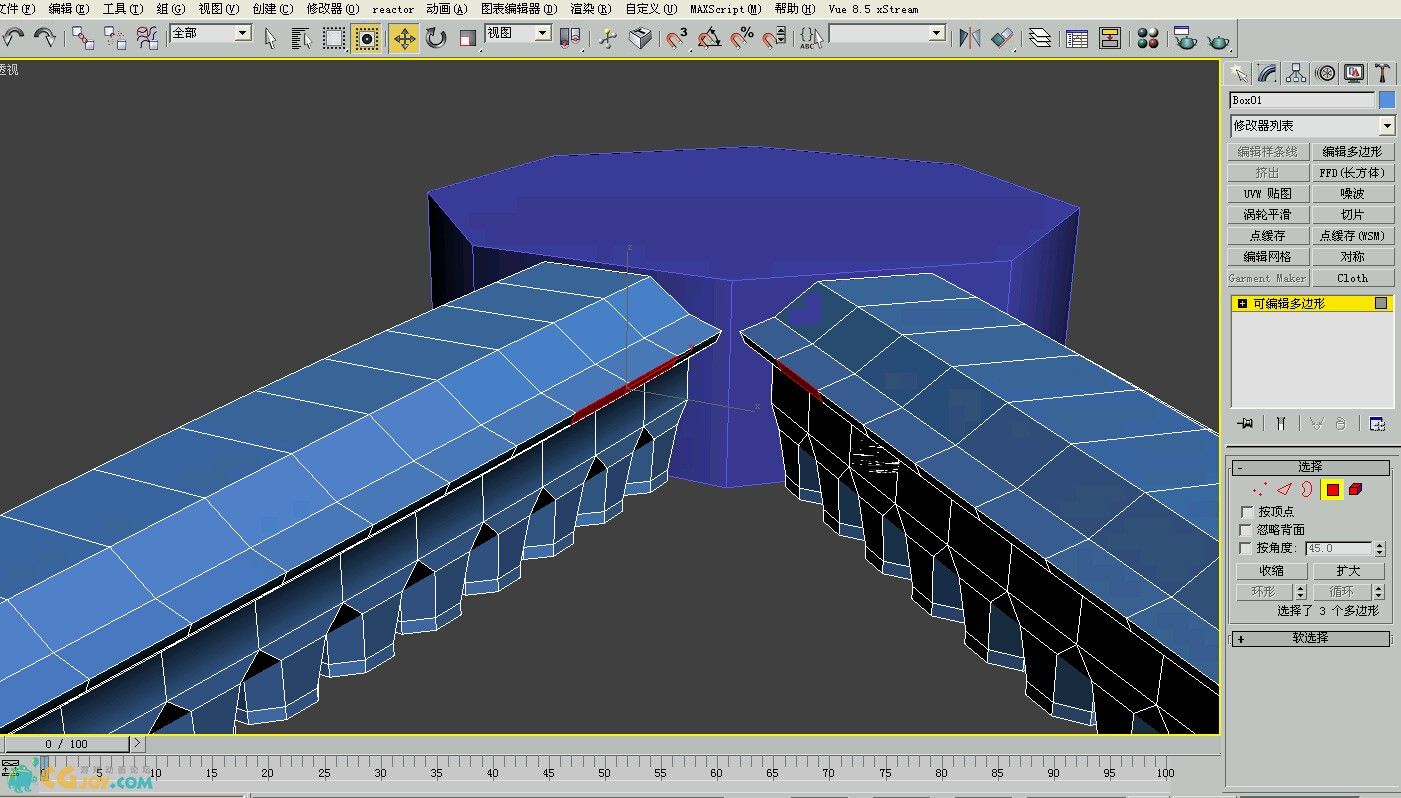The height and width of the screenshot is (798, 1401).
Task: Open Select by Name list icon
Action: [x=302, y=38]
